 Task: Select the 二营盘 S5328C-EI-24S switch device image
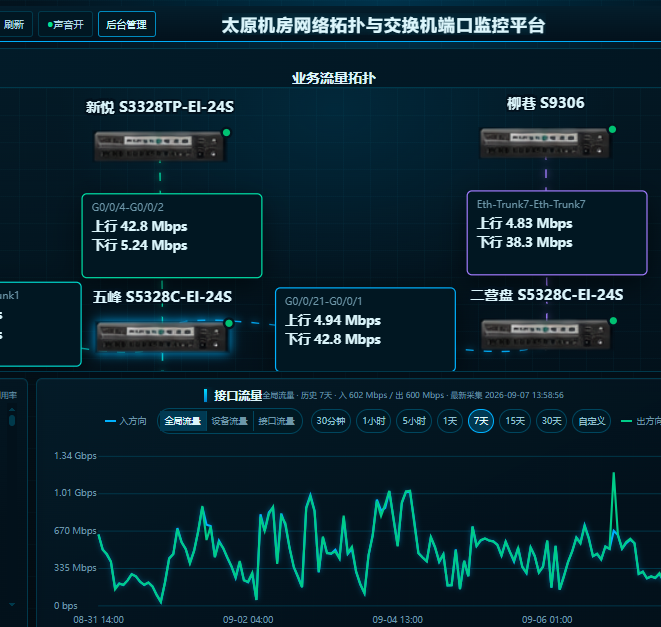546,334
